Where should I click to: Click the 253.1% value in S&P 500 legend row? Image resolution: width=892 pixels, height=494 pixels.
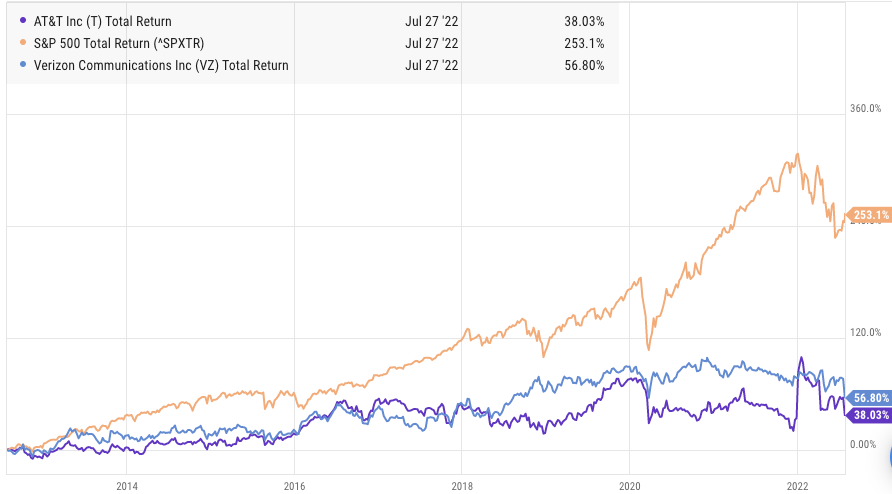coord(587,44)
